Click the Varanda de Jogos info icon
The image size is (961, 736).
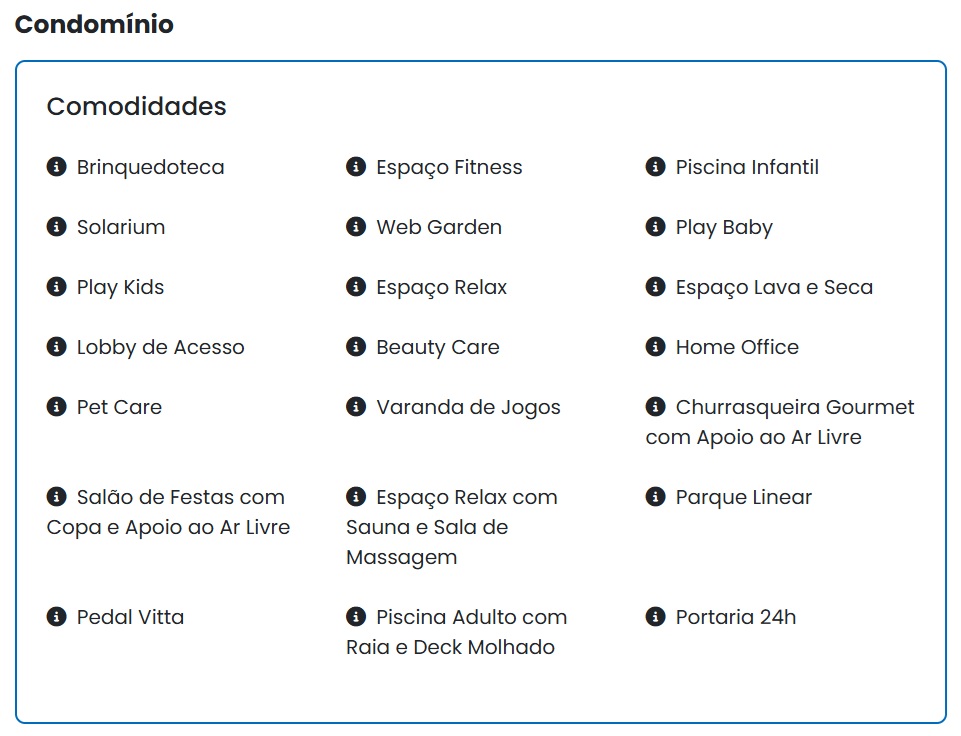point(355,407)
